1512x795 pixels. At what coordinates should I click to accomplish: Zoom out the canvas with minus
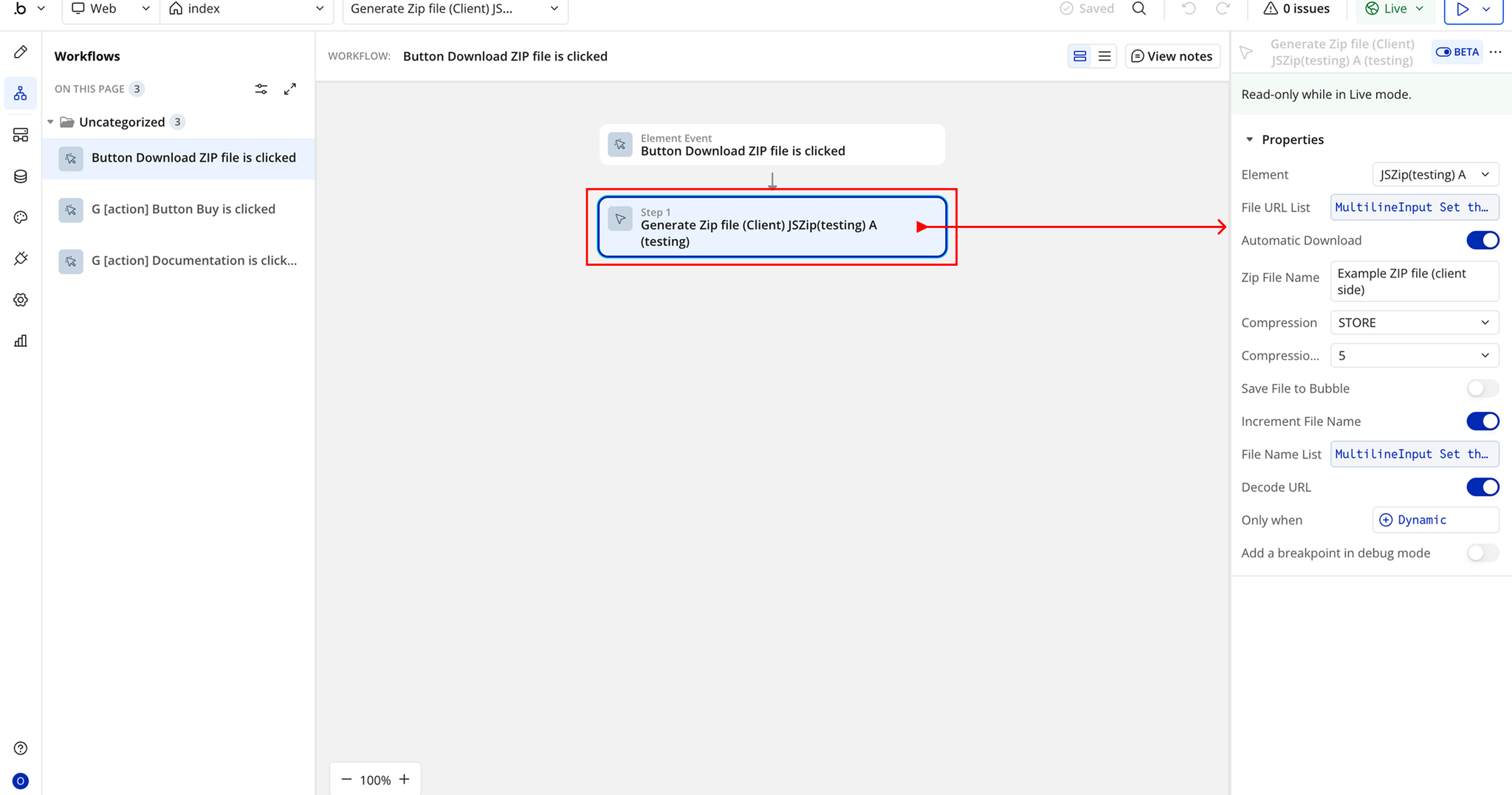(x=346, y=779)
